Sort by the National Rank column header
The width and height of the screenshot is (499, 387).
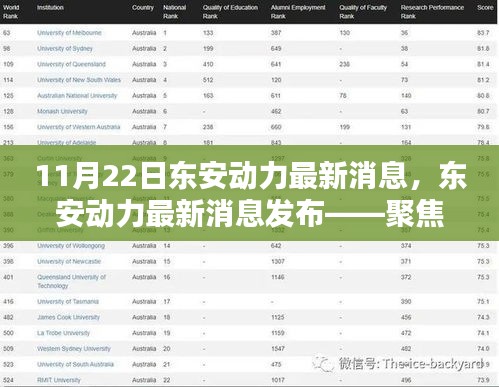174,12
